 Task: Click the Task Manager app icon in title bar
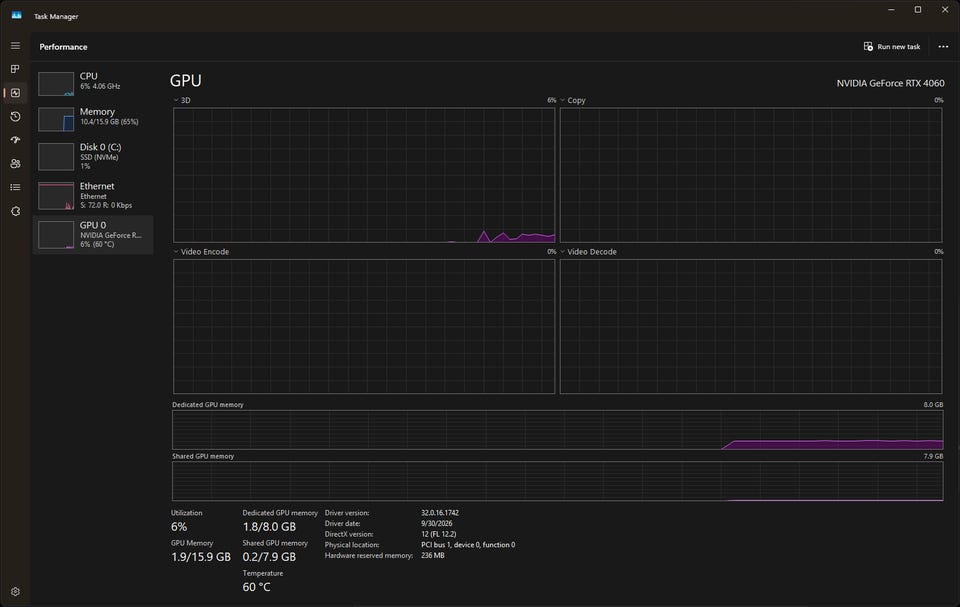click(17, 15)
